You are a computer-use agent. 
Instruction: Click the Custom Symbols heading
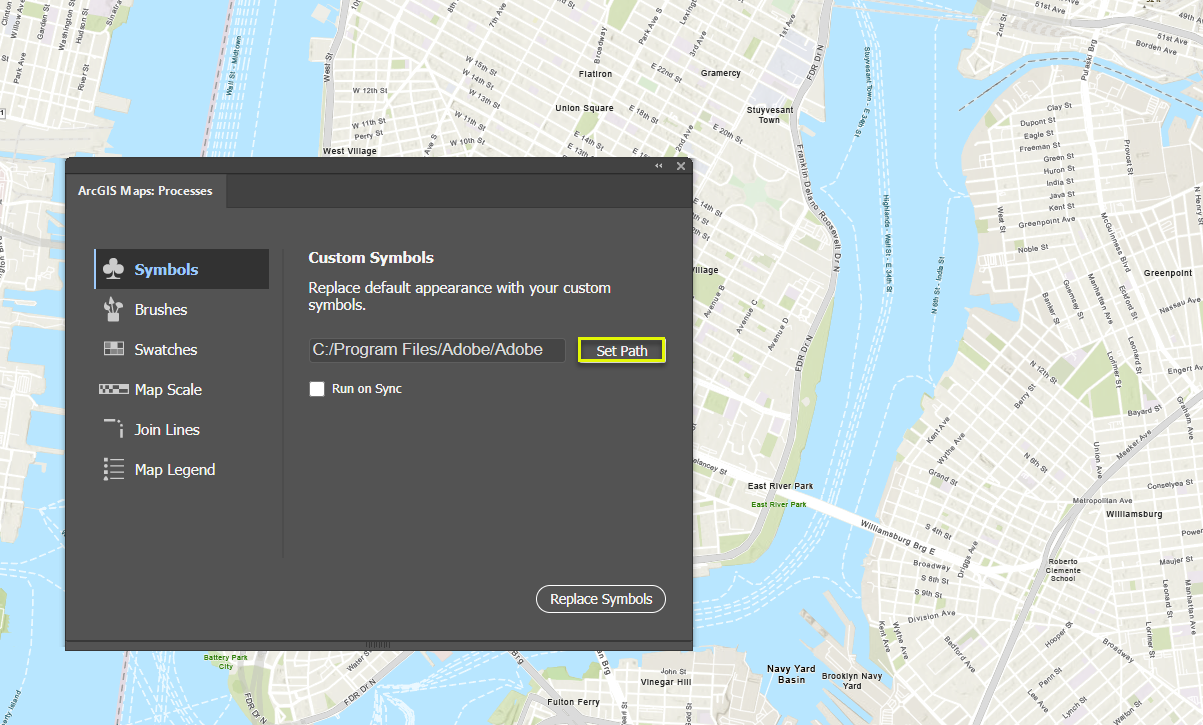(371, 258)
